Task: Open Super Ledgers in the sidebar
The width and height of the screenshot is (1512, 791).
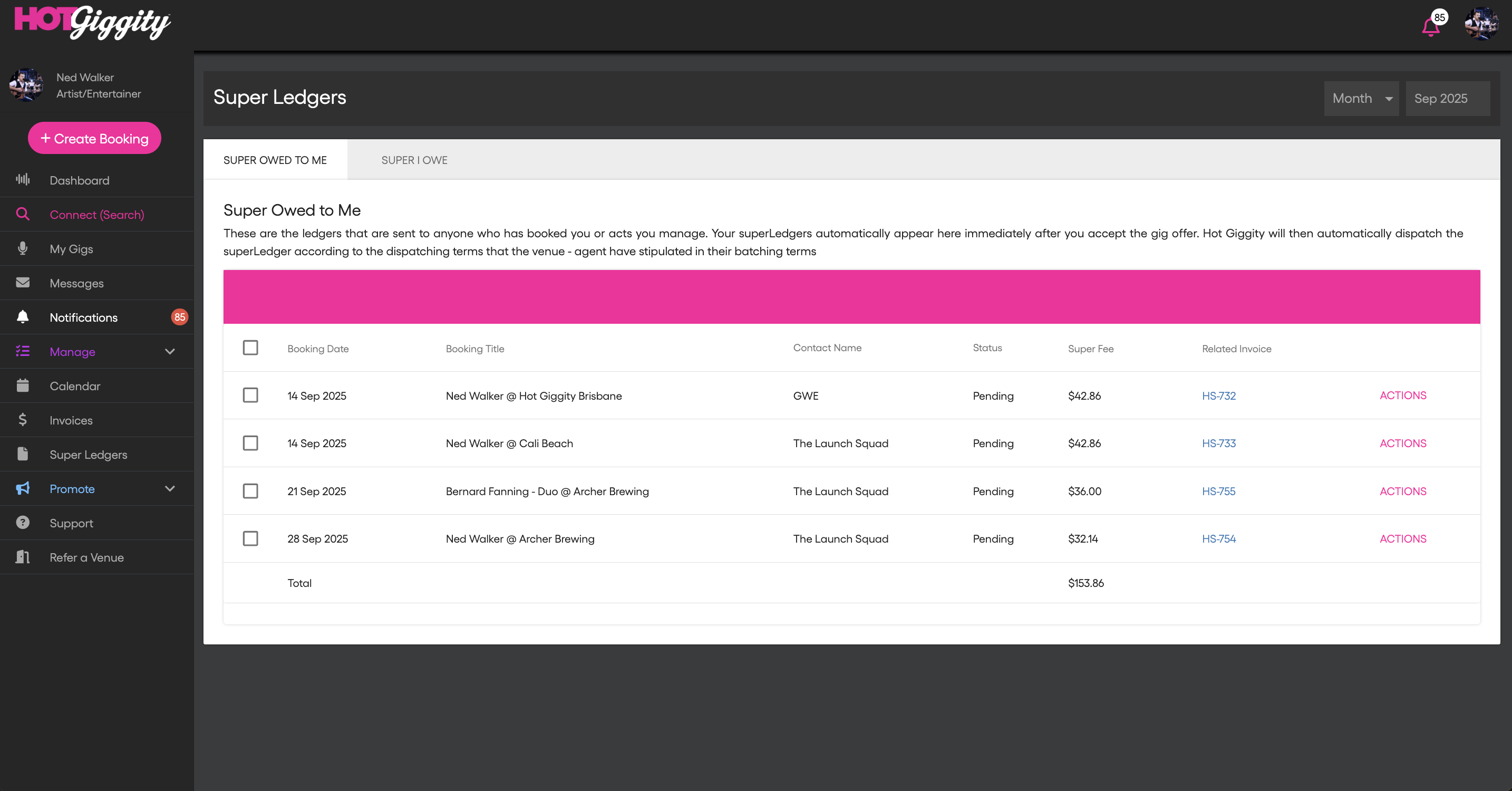Action: click(x=88, y=455)
